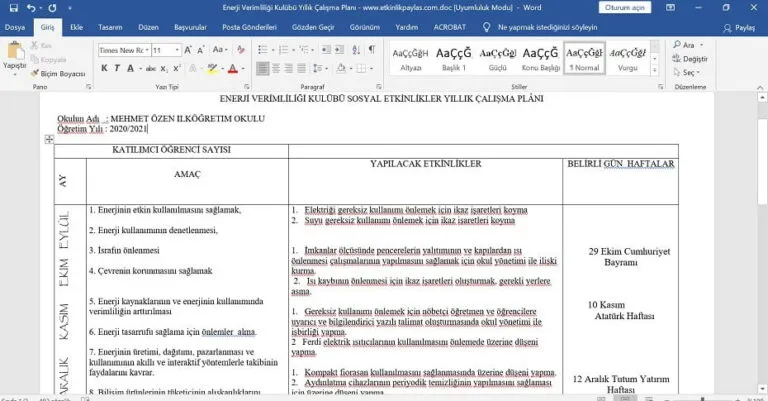Apply yellow text highlight color
This screenshot has height=401, width=768.
click(212, 69)
